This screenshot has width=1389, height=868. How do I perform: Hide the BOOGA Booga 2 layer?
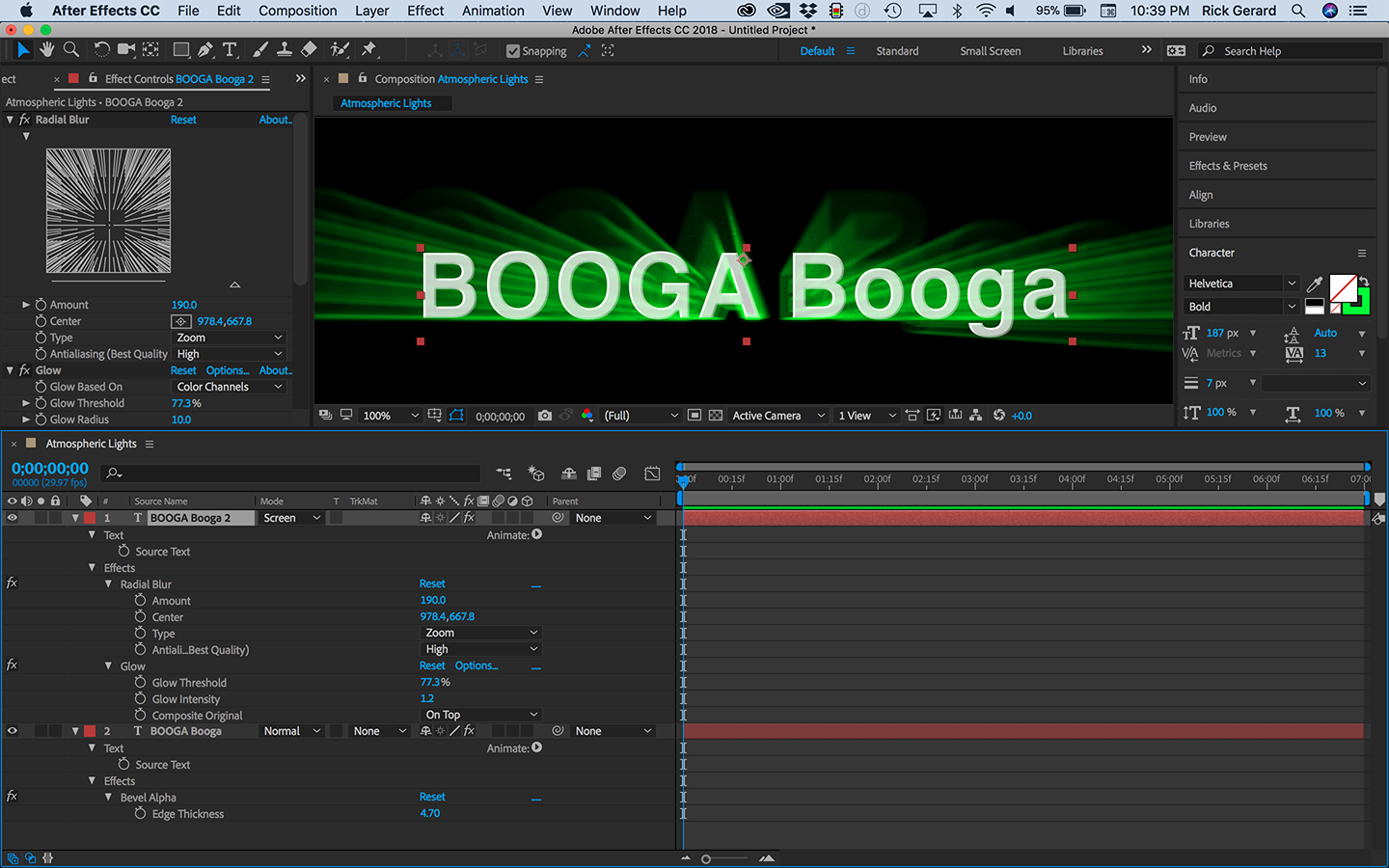[13, 518]
